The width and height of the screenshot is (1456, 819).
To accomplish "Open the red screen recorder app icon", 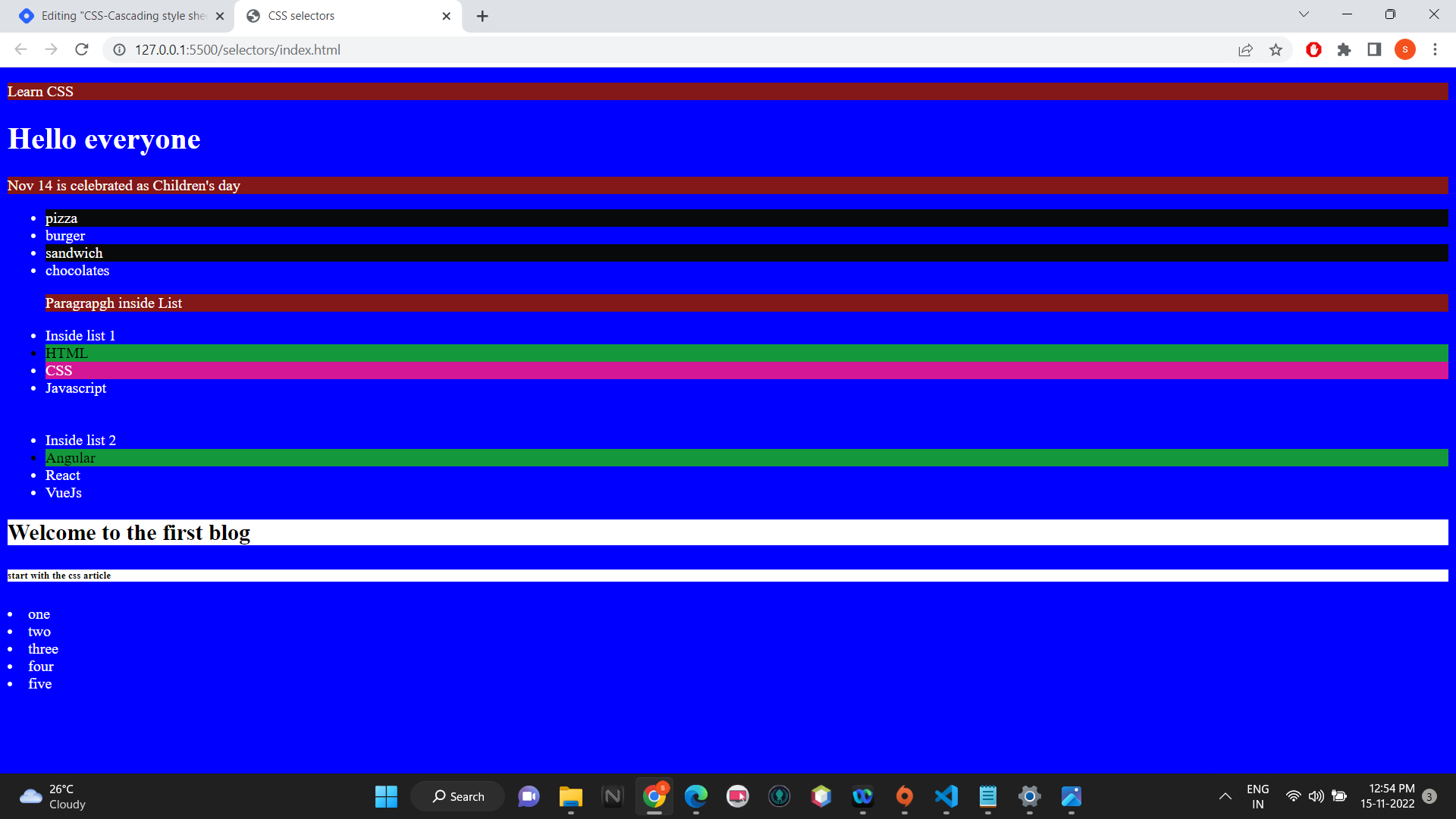I will [737, 796].
